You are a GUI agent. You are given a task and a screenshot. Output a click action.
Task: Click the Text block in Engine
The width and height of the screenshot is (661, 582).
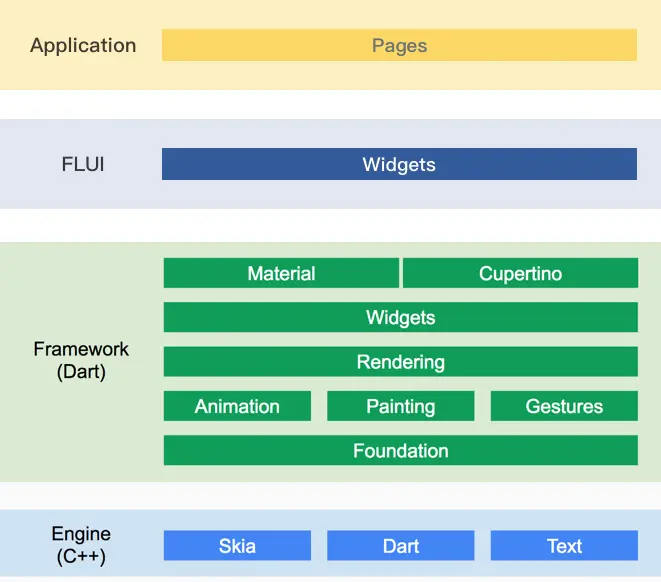[x=564, y=545]
